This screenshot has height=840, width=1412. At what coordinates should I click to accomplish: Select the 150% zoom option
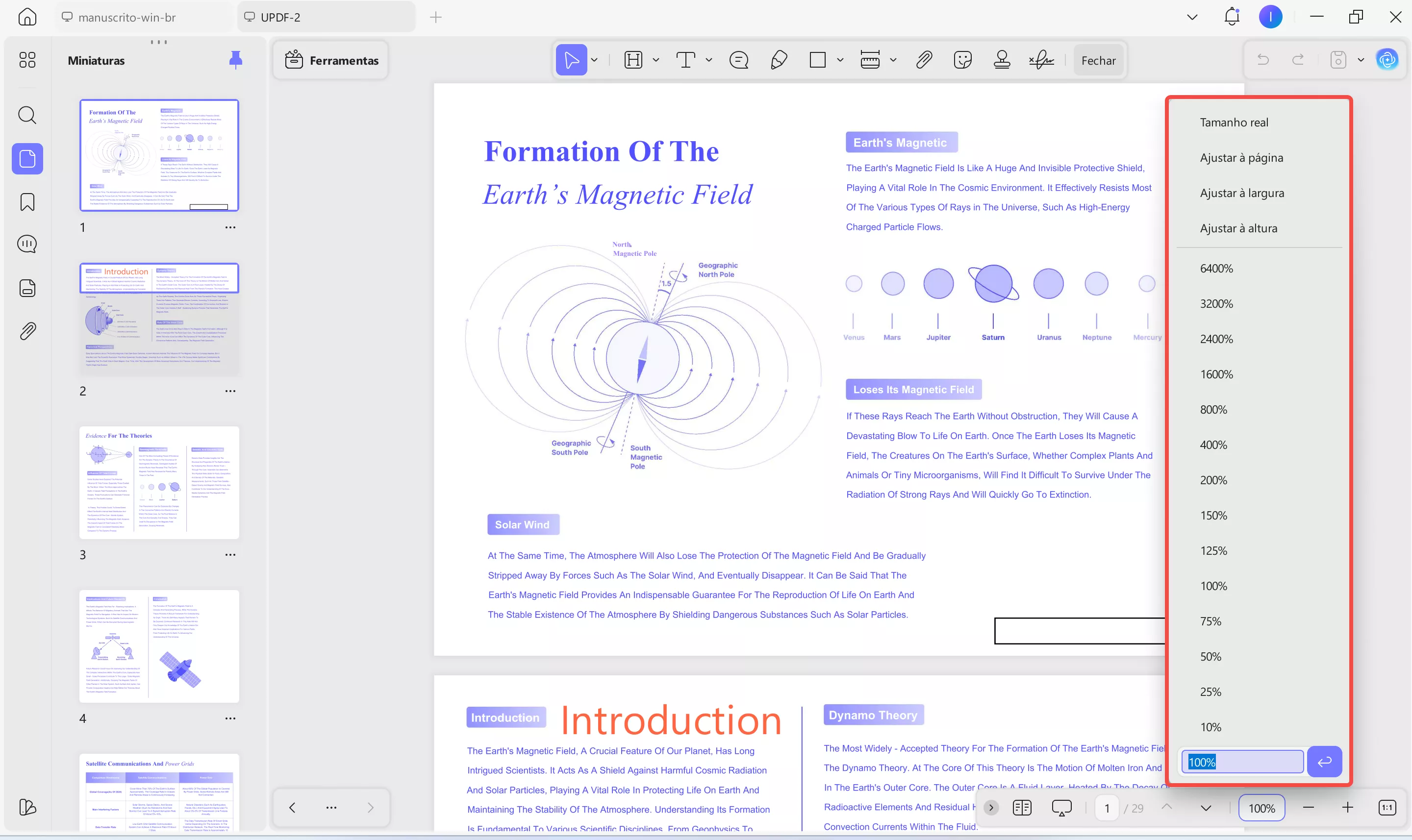tap(1213, 516)
